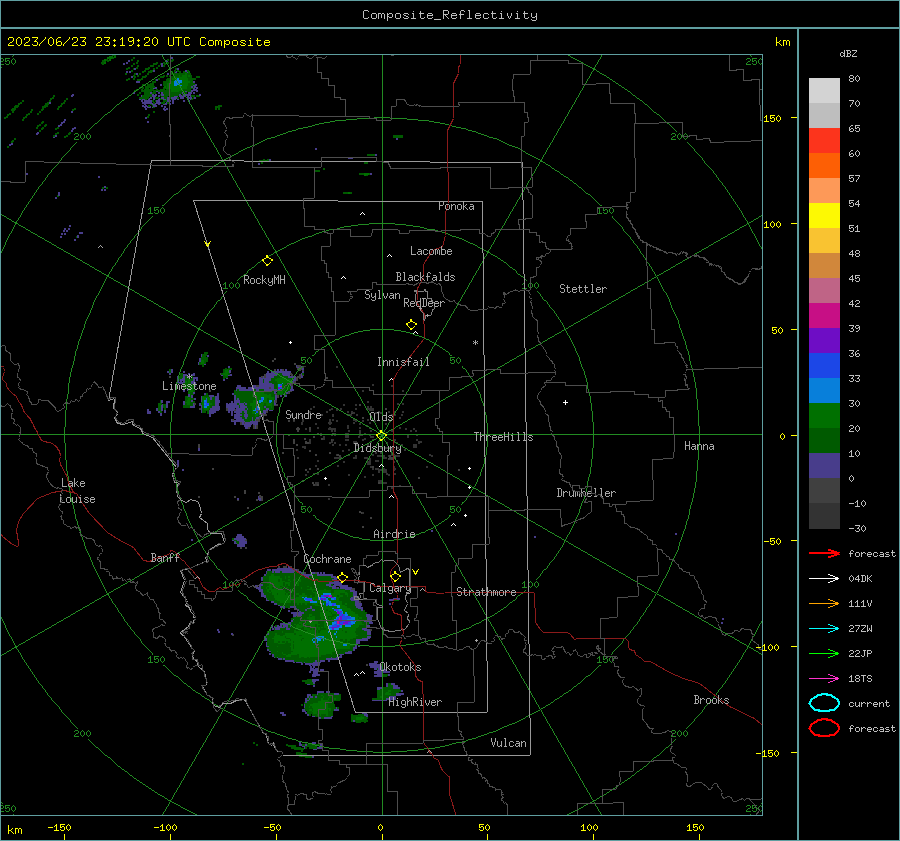Click the 18TS legend label
Viewport: 900px width, 841px height.
pos(860,679)
